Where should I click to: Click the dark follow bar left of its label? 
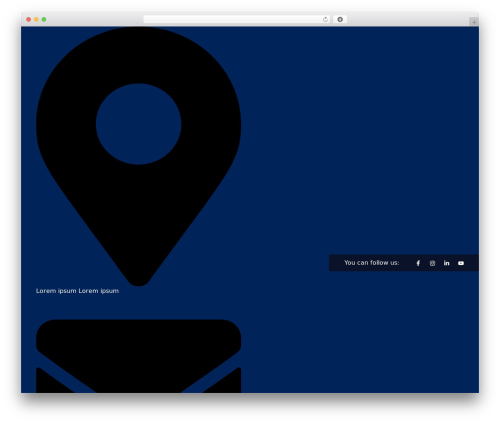point(336,263)
